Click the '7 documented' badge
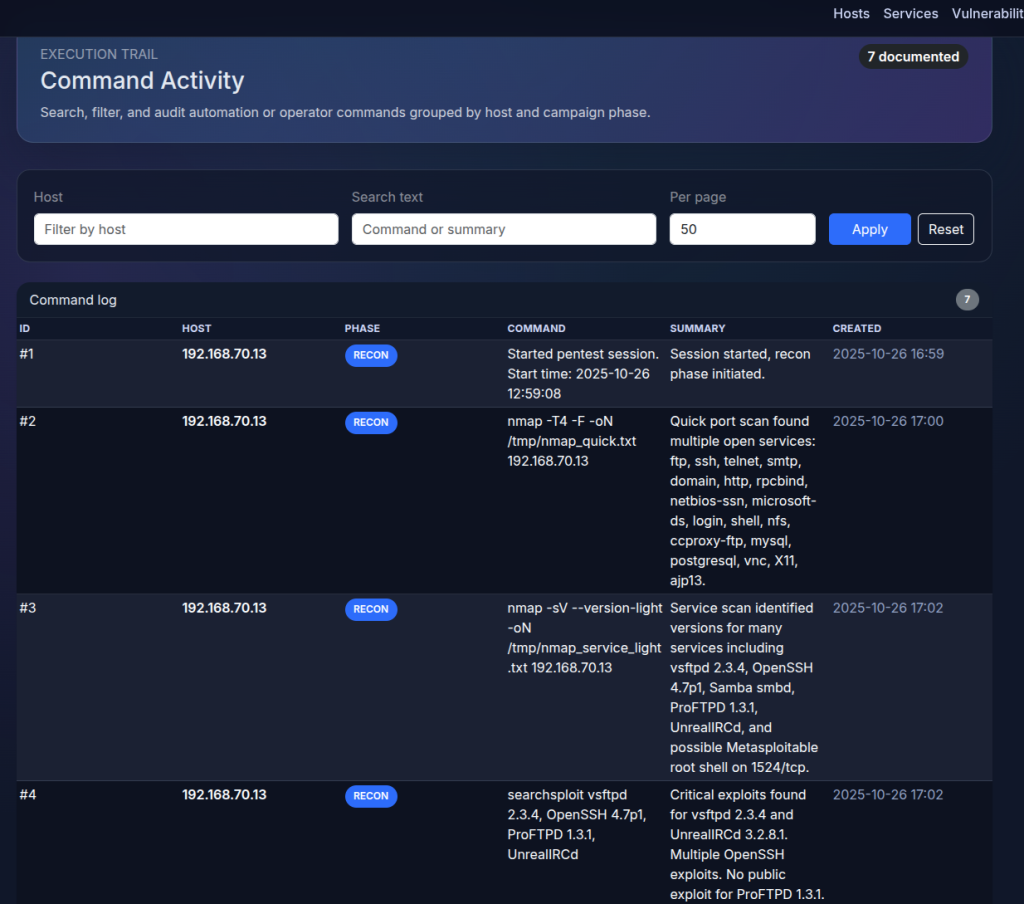This screenshot has width=1024, height=904. coord(912,57)
